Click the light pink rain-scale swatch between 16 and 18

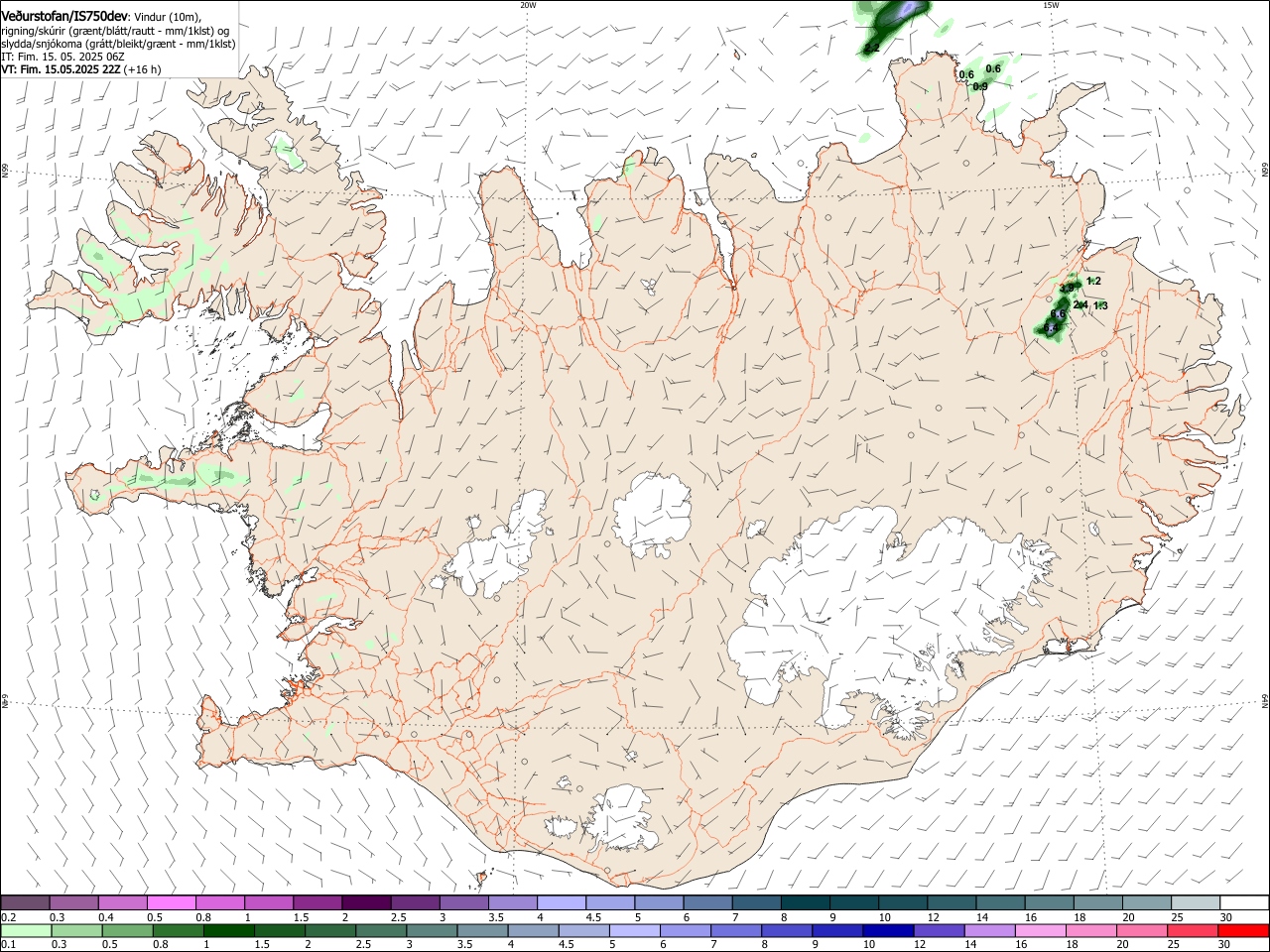1039,930
